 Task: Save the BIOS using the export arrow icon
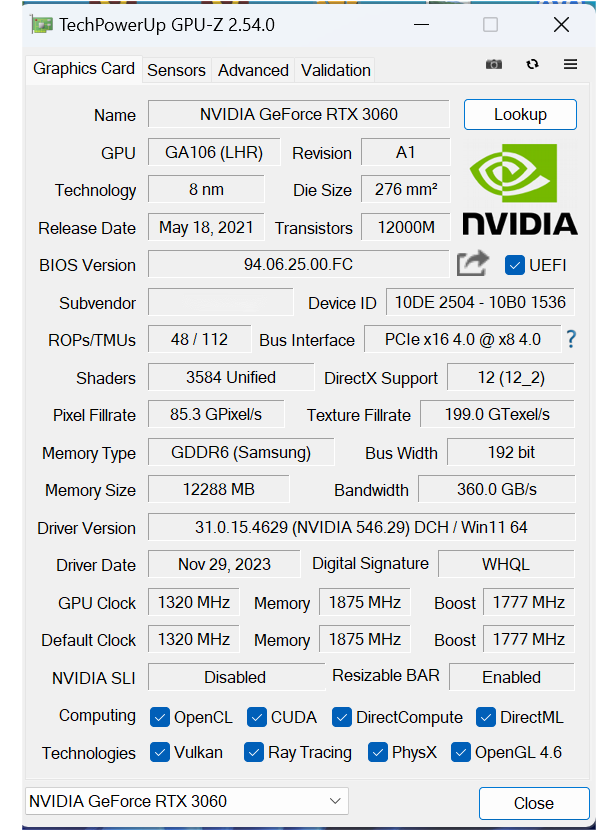pyautogui.click(x=472, y=263)
